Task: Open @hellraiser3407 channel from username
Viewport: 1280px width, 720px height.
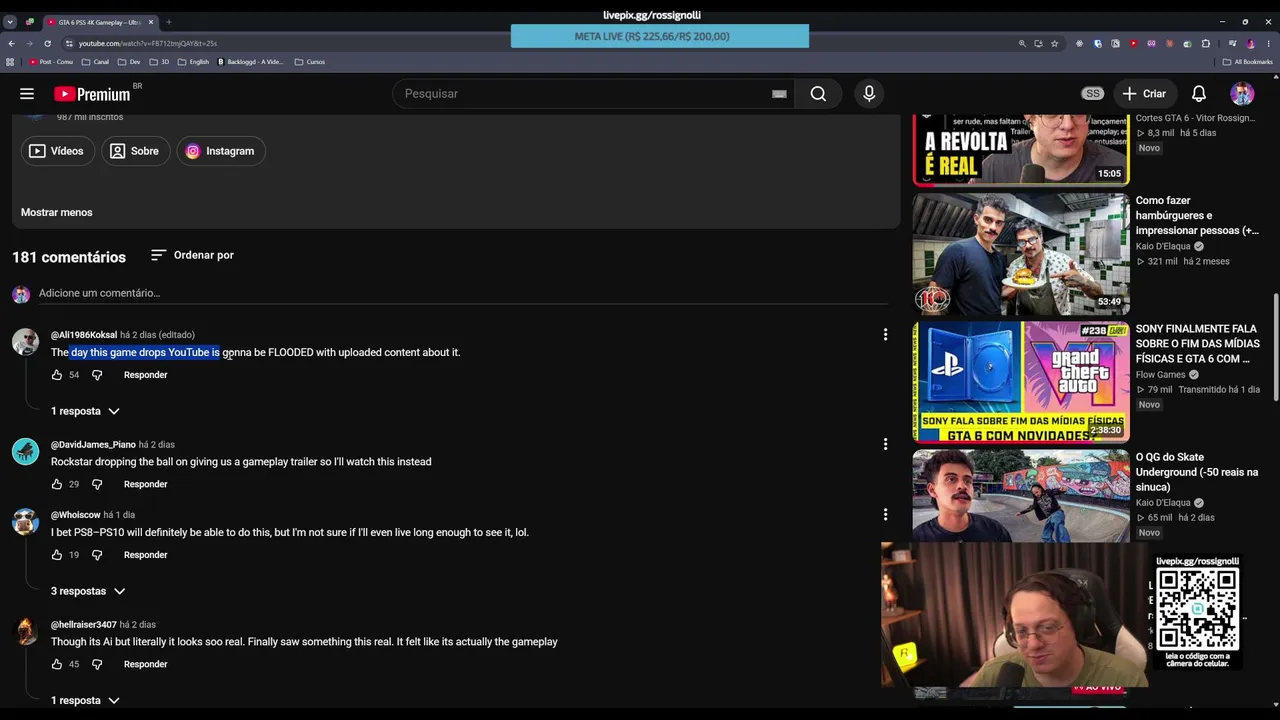Action: click(x=84, y=625)
